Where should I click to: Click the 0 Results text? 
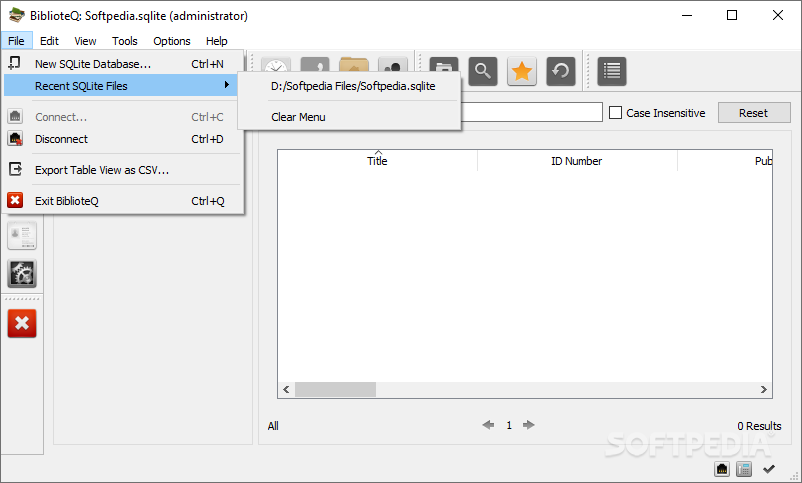(x=759, y=426)
